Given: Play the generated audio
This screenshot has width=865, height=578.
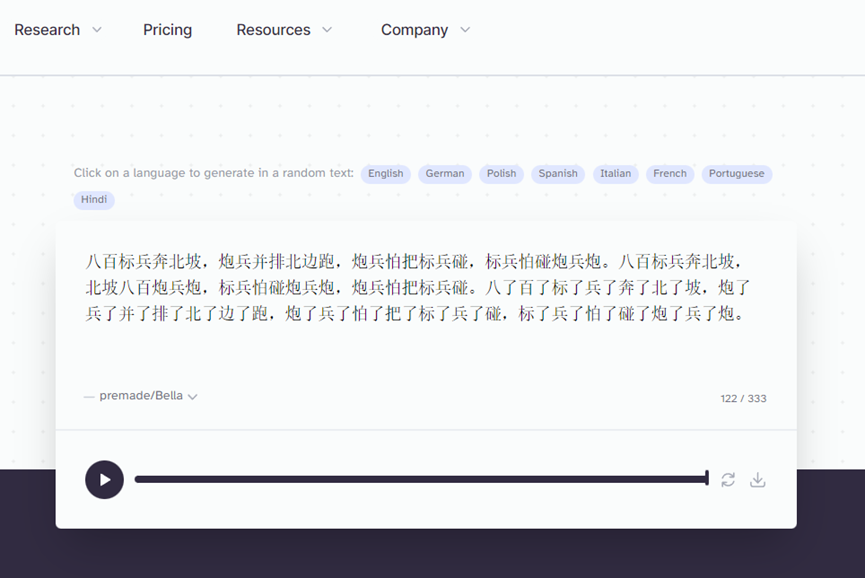Looking at the screenshot, I should tap(104, 480).
